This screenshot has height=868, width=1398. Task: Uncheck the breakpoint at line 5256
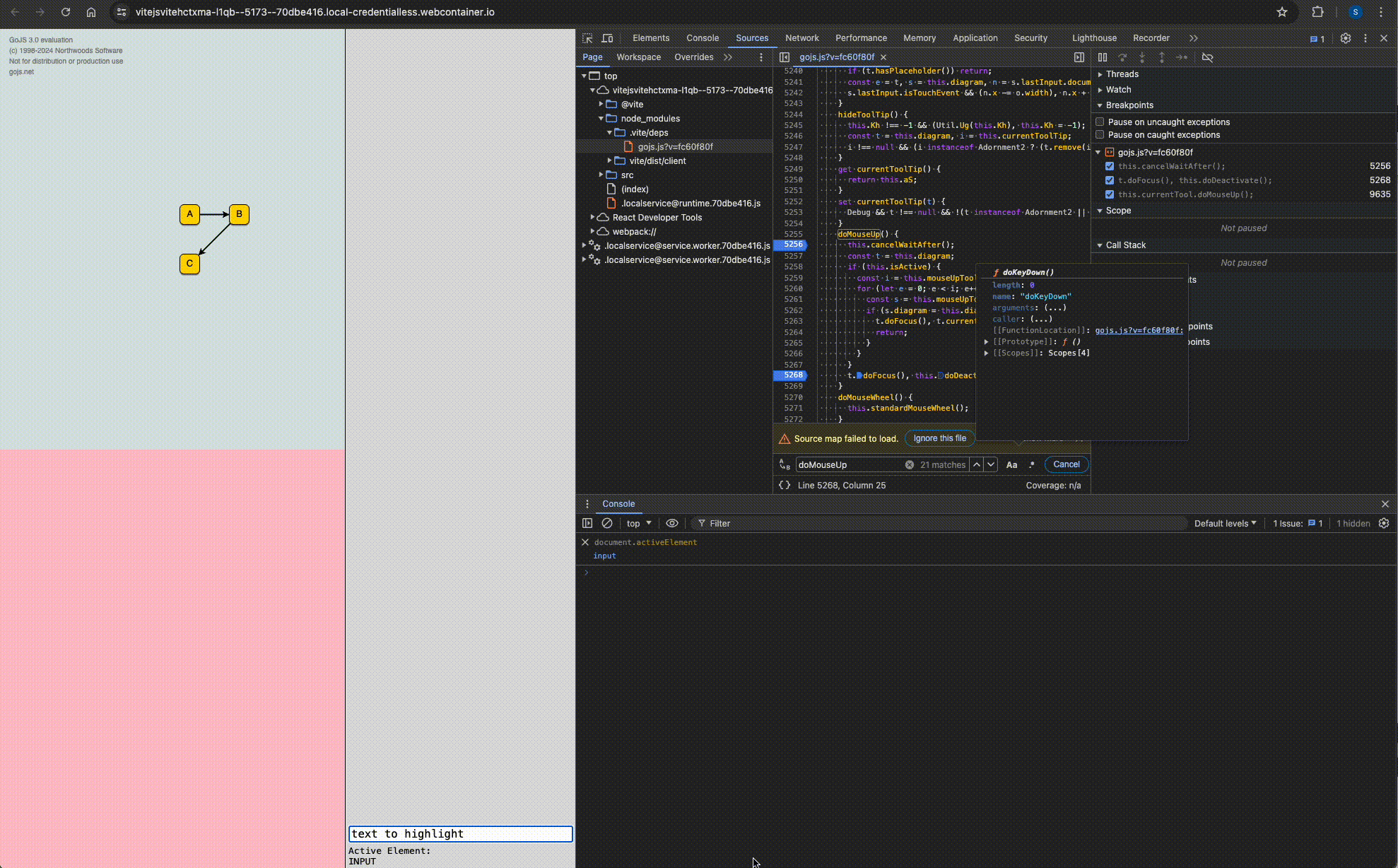point(1110,166)
